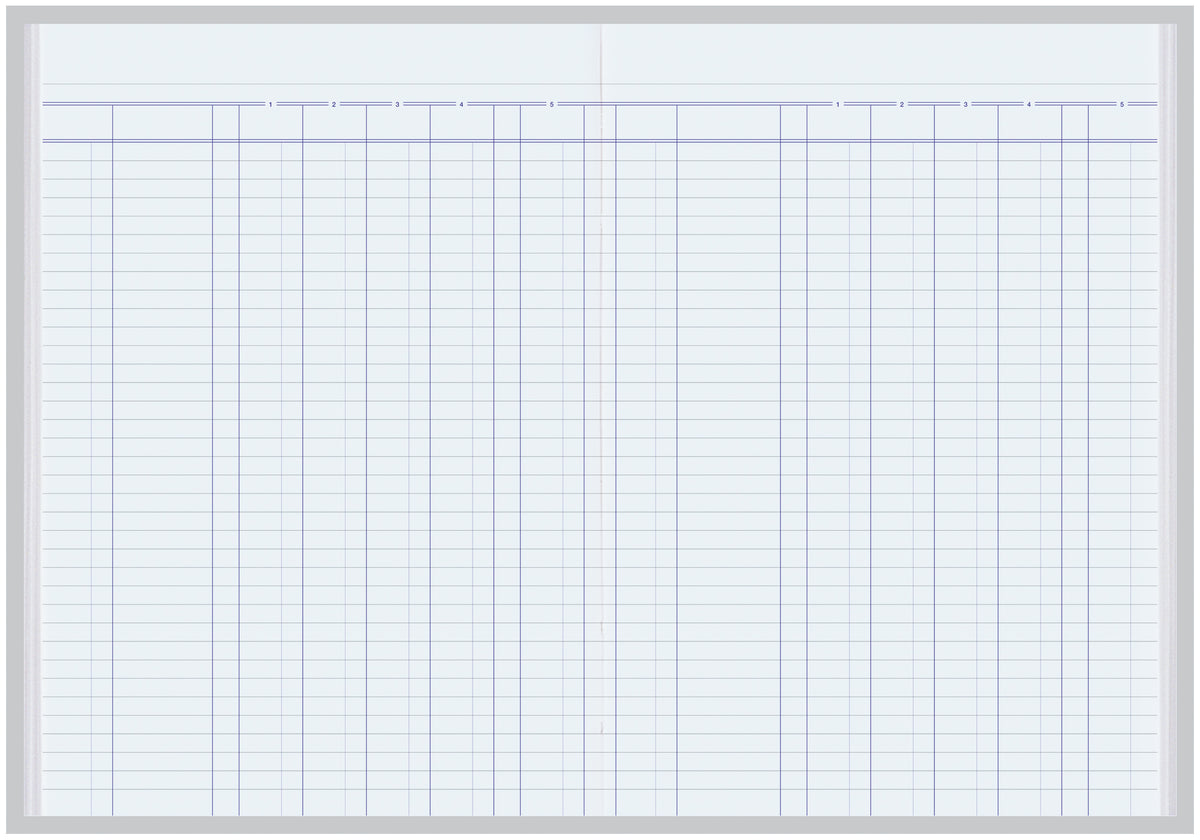Select the wide description column header, right page
1200x840 pixels.
point(728,122)
